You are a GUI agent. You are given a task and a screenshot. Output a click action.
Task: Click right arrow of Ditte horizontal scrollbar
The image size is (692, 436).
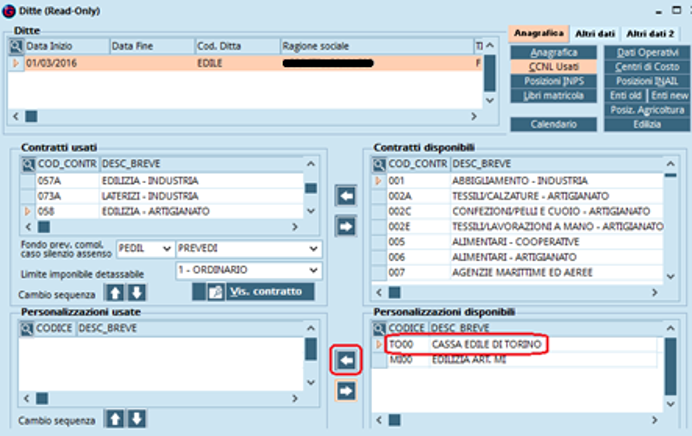(474, 117)
